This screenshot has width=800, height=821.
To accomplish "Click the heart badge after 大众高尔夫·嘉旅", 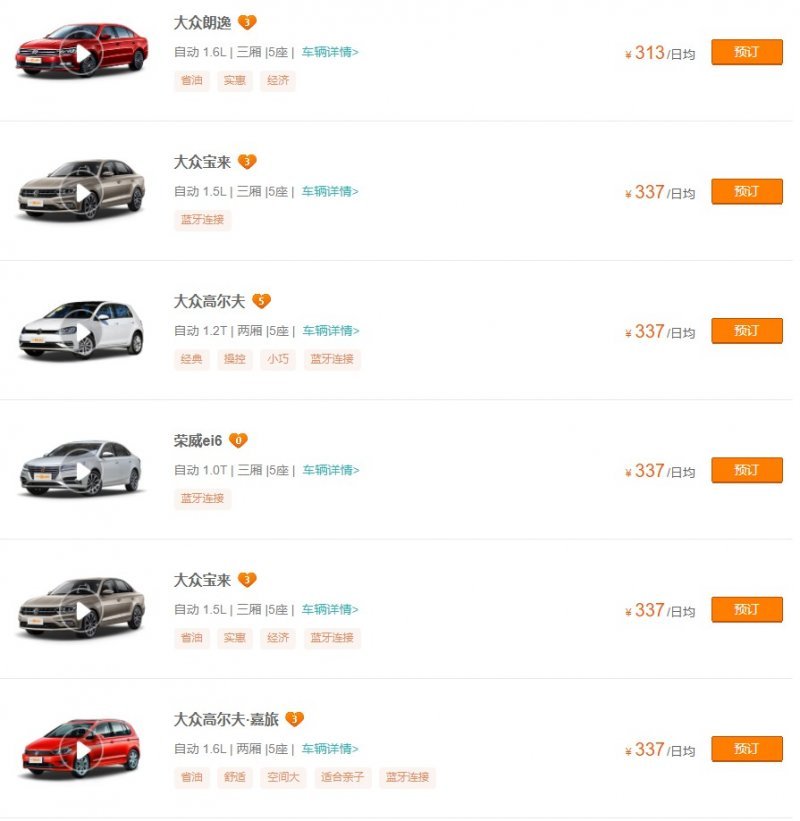I will pyautogui.click(x=294, y=719).
